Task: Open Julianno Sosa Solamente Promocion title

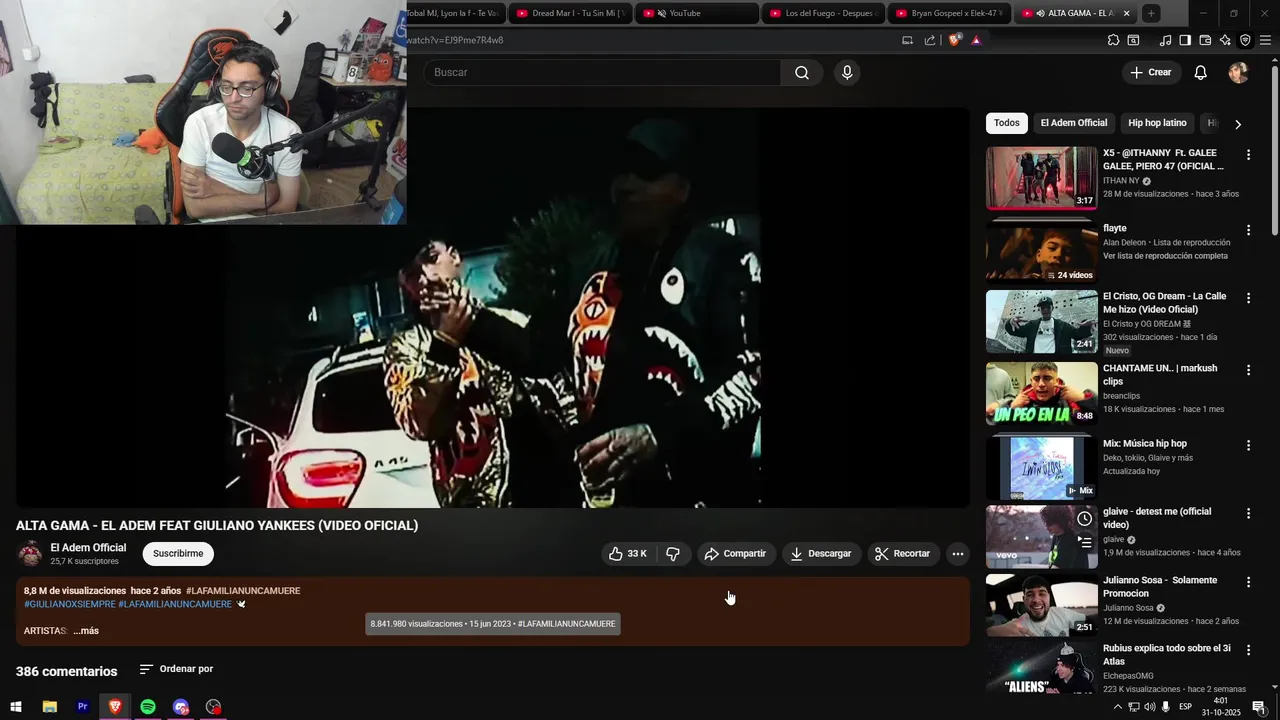Action: click(1160, 586)
